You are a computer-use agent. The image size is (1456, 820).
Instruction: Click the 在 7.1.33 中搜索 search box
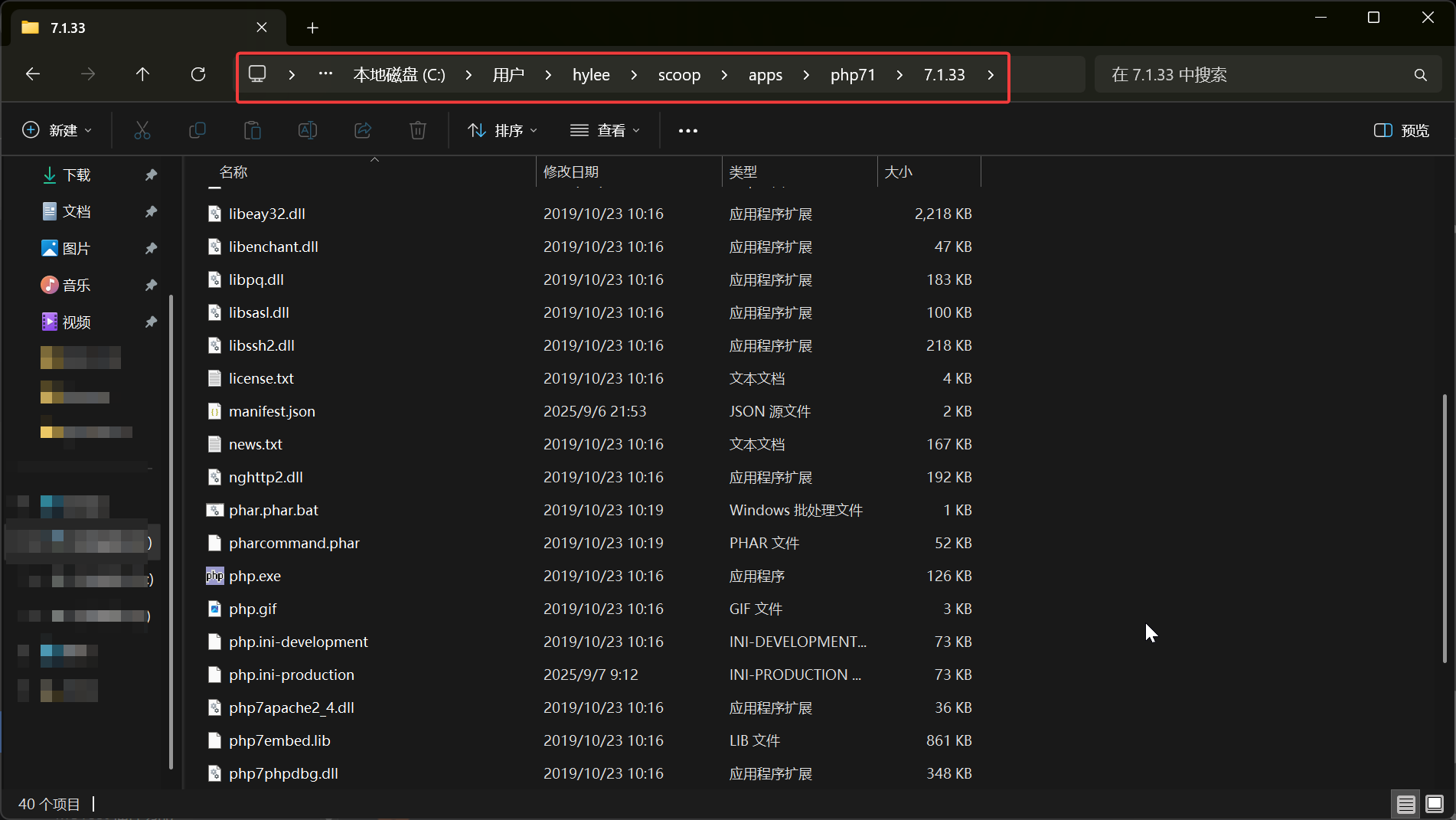point(1255,75)
